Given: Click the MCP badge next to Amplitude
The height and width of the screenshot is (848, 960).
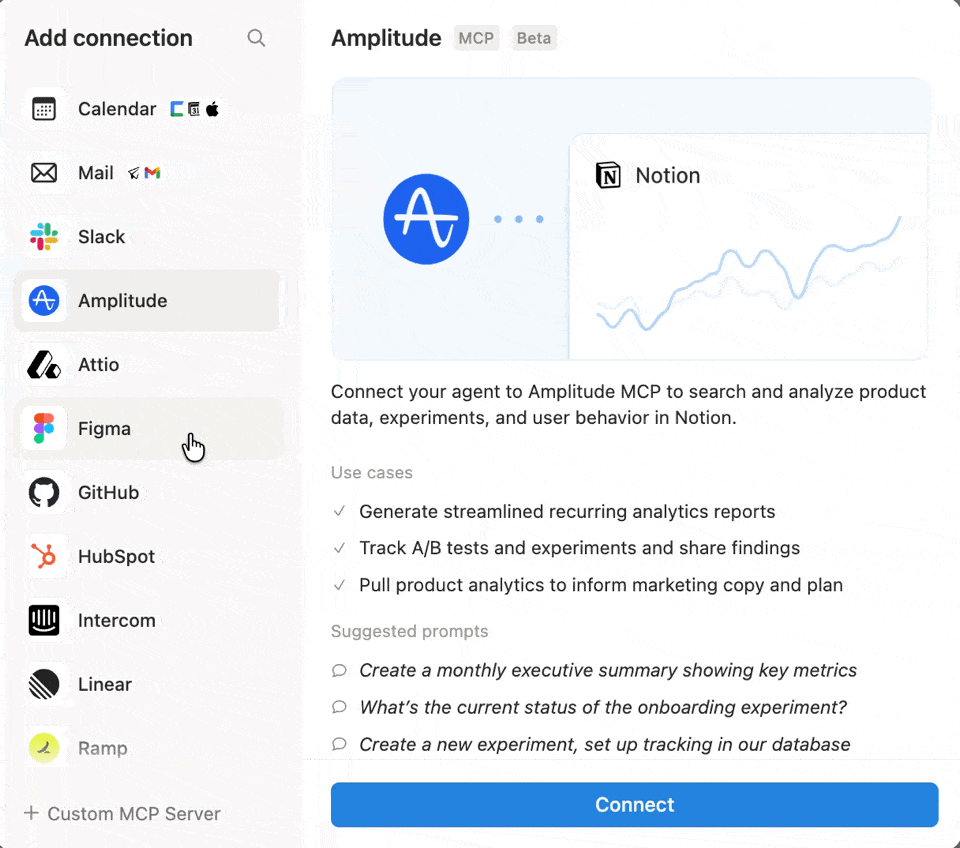Looking at the screenshot, I should click(476, 38).
